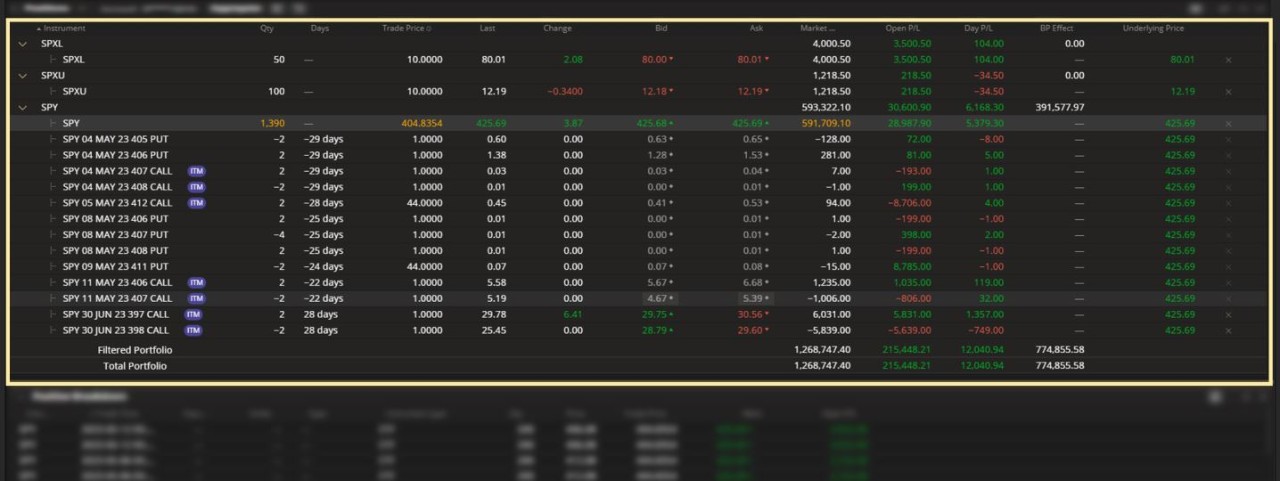
Task: Select the SPY stock row with quantity 1,390
Action: click(x=640, y=123)
